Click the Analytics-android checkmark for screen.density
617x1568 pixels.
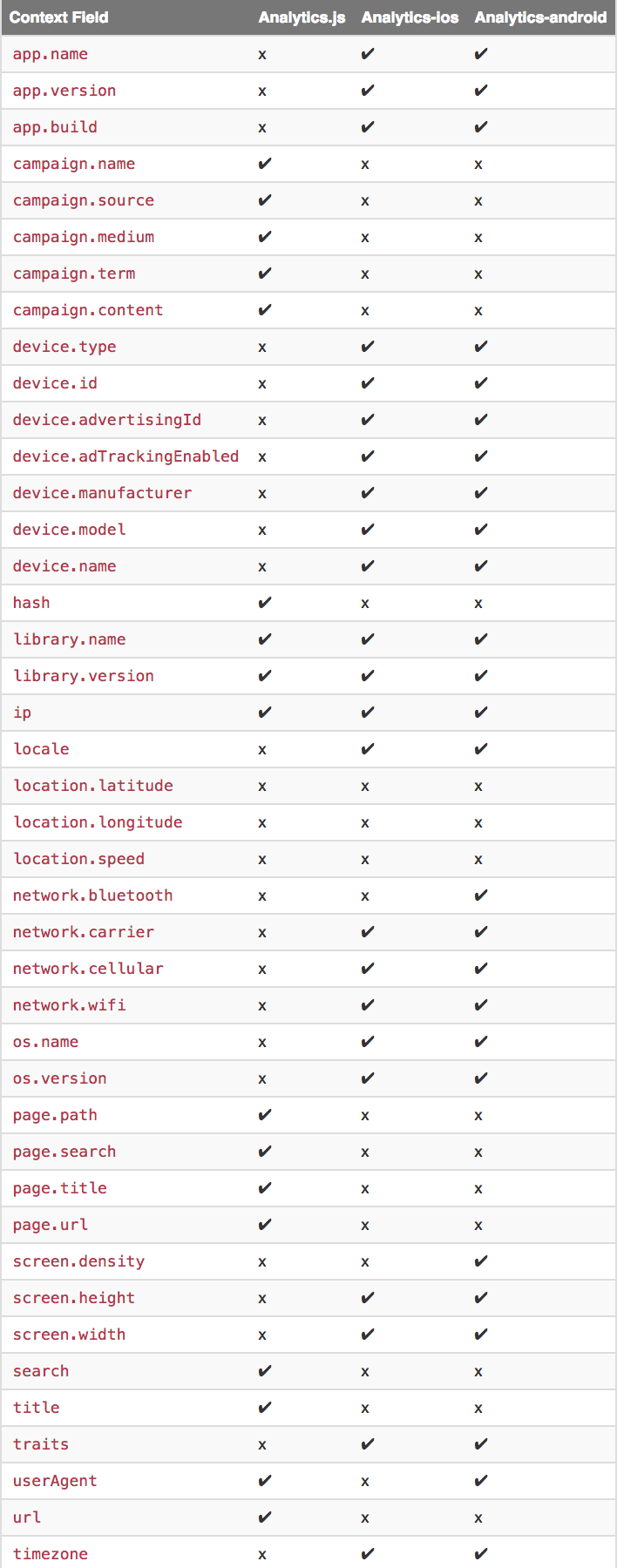click(481, 1261)
